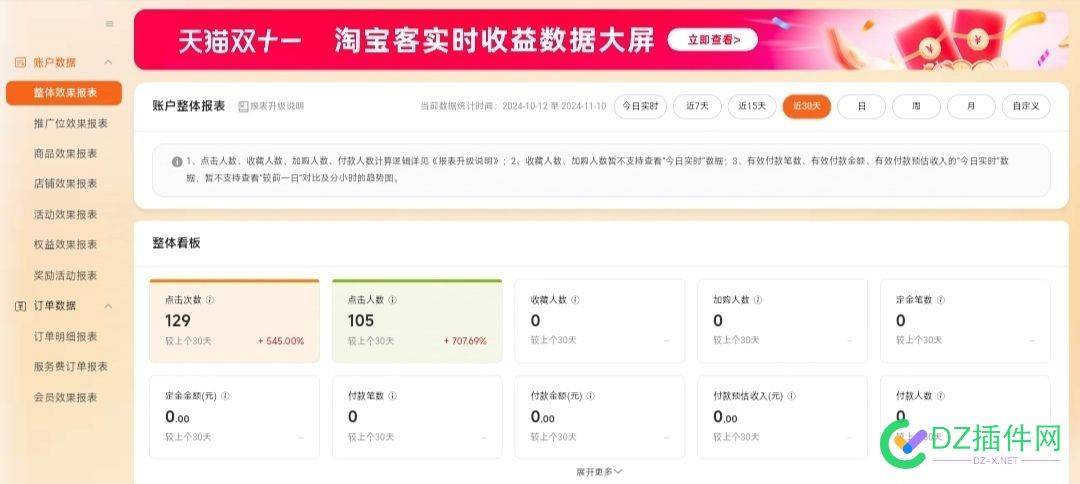Click the notice info icon in tip box
Viewport: 1080px width, 484px height.
tap(177, 162)
